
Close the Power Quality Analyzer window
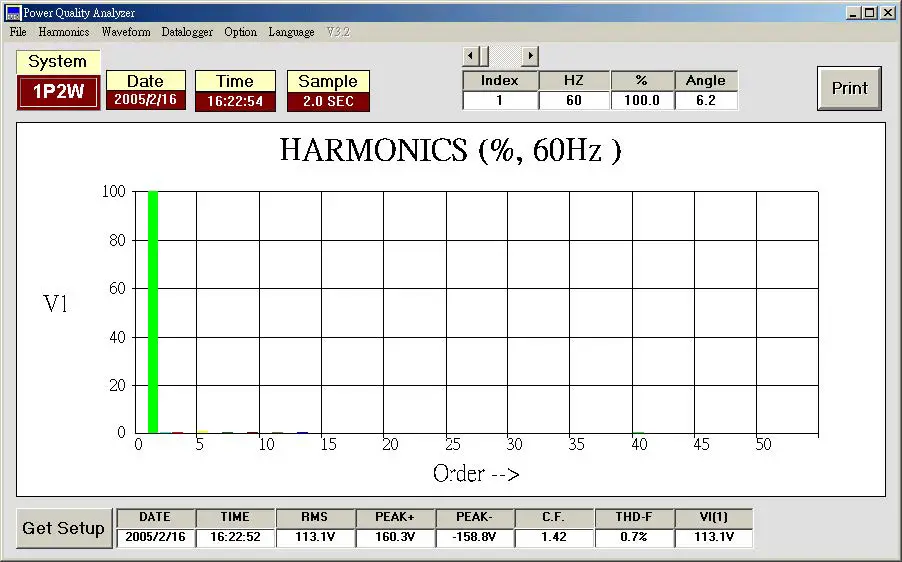(x=888, y=13)
